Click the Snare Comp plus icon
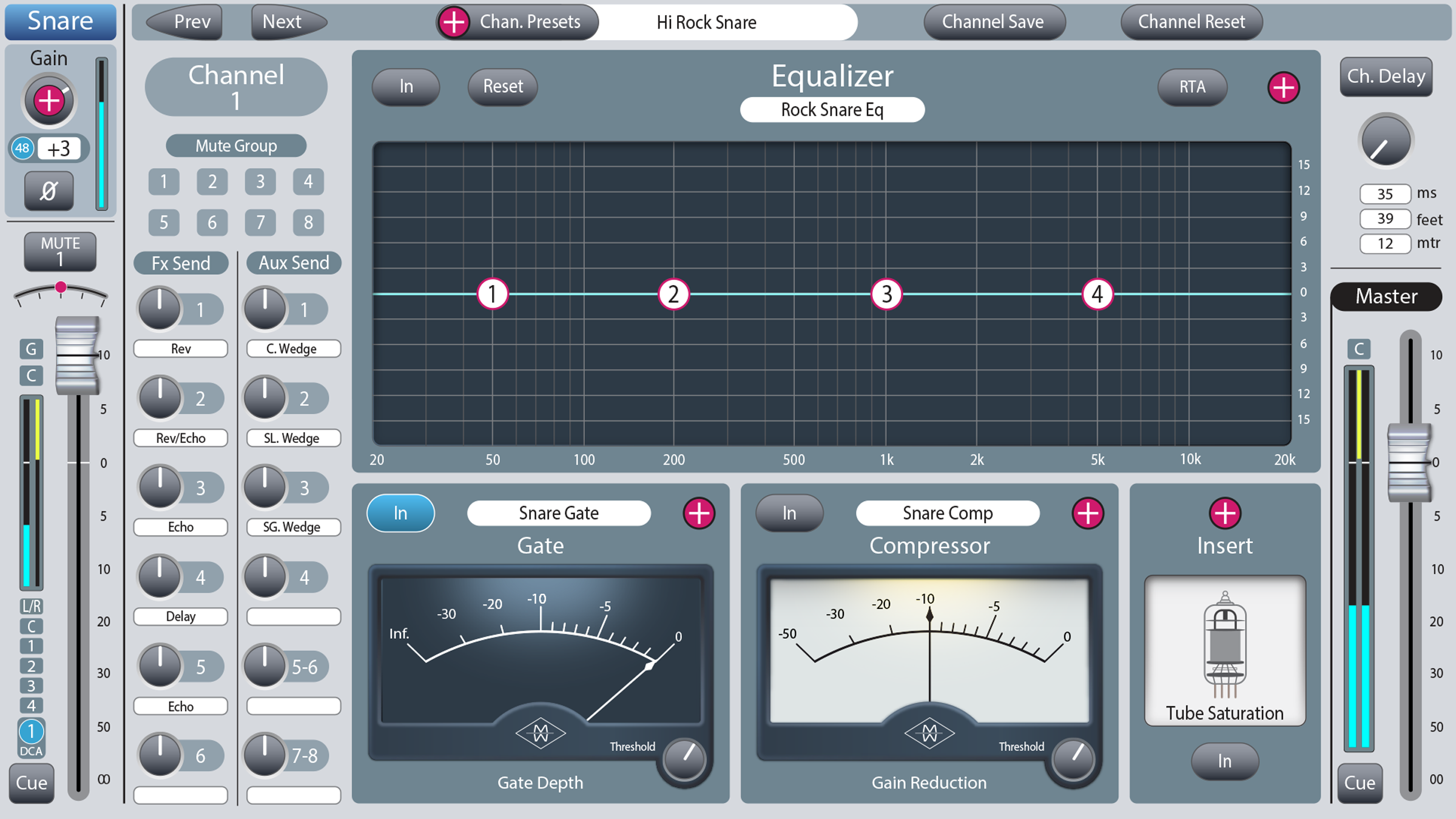The width and height of the screenshot is (1456, 819). pos(1088,513)
